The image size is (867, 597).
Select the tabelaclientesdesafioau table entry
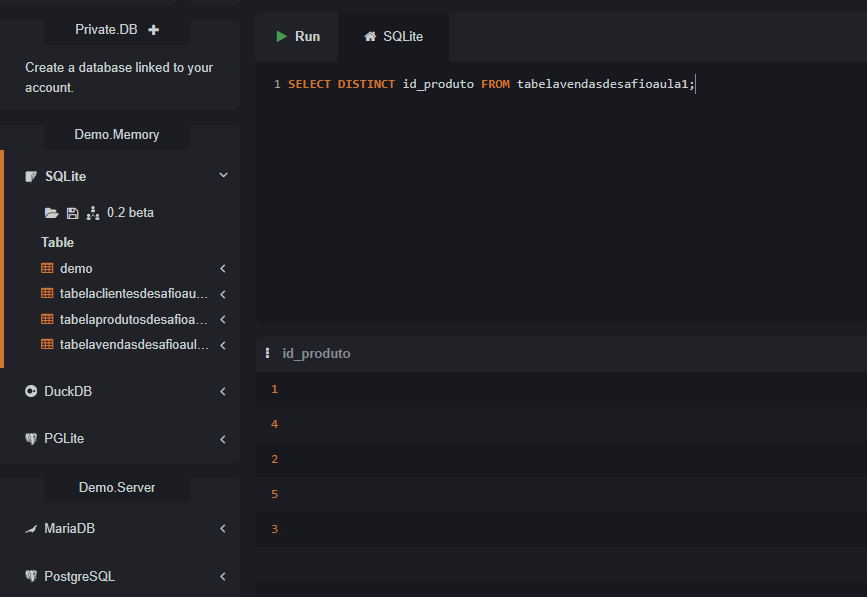point(134,294)
